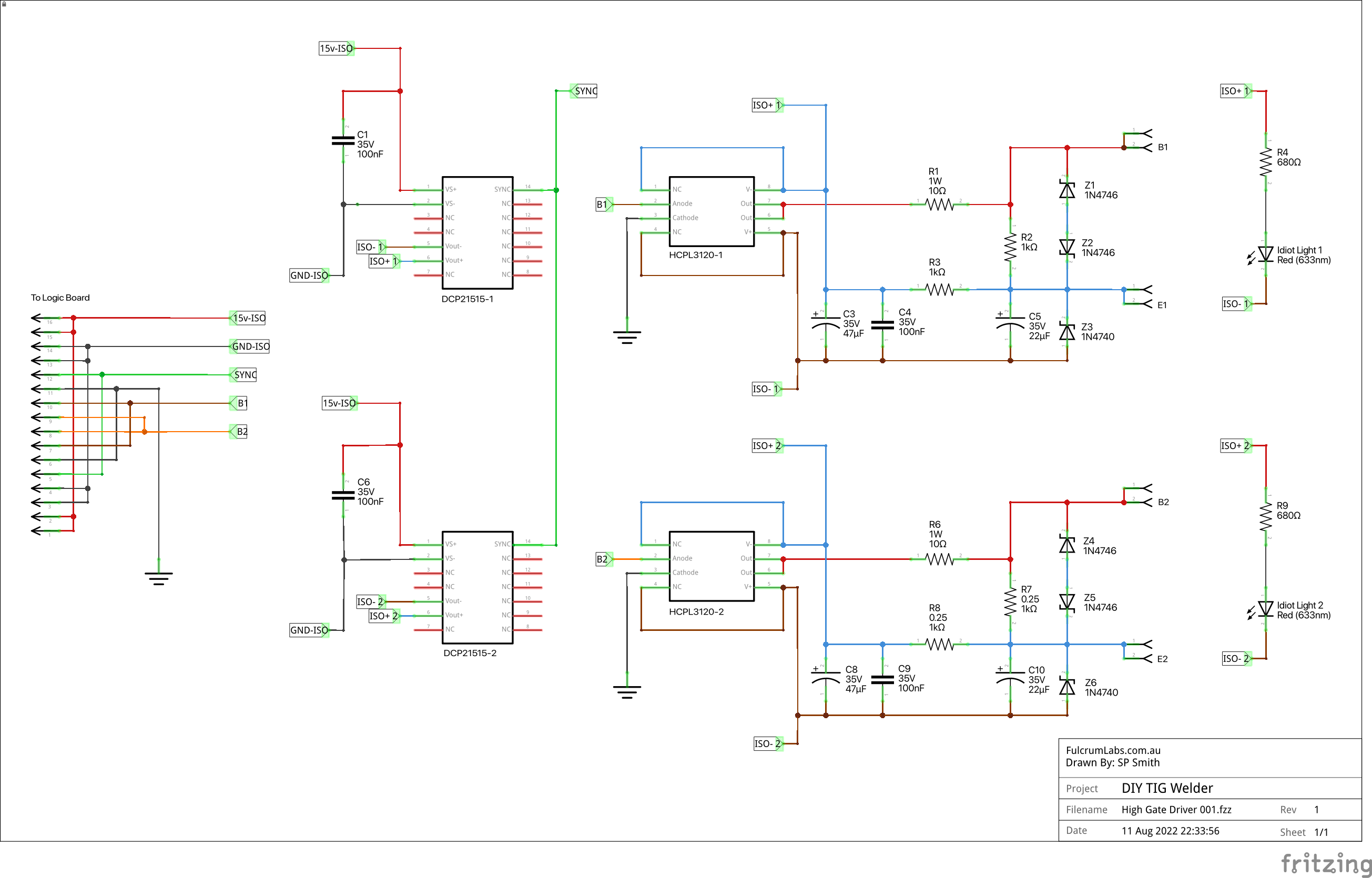Click the date '11 Aug 2022 22:33:56'

(x=1170, y=831)
